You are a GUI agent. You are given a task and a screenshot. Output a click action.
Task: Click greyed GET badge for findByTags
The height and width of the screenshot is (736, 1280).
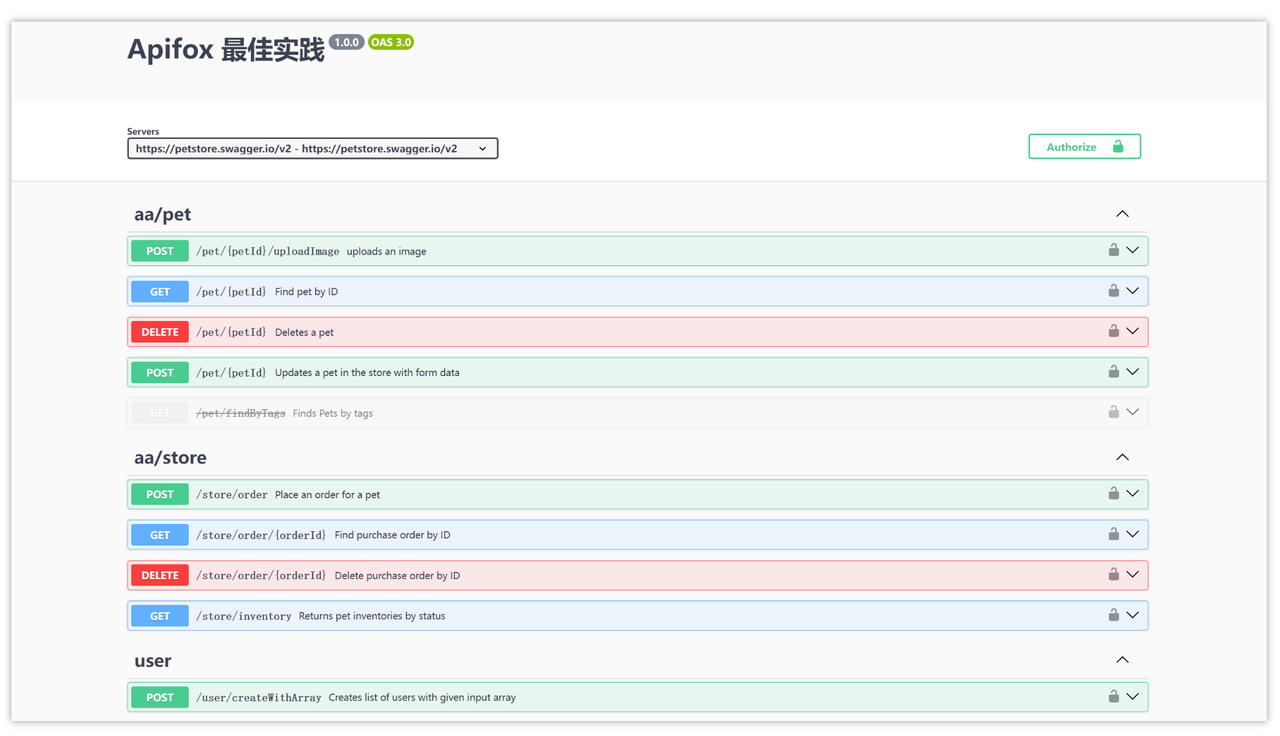[x=160, y=413]
